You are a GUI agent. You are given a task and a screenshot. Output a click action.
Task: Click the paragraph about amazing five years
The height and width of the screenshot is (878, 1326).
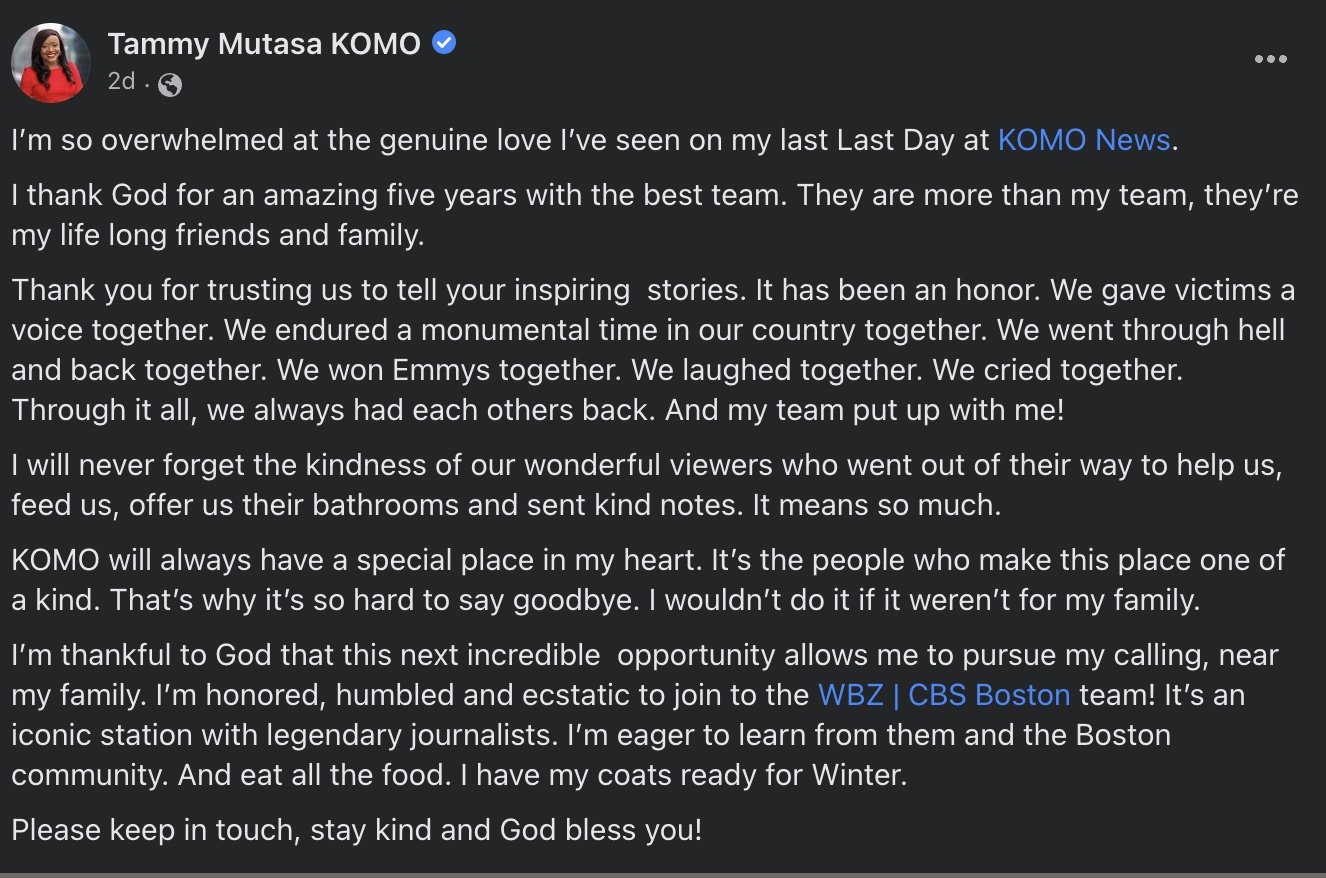655,215
